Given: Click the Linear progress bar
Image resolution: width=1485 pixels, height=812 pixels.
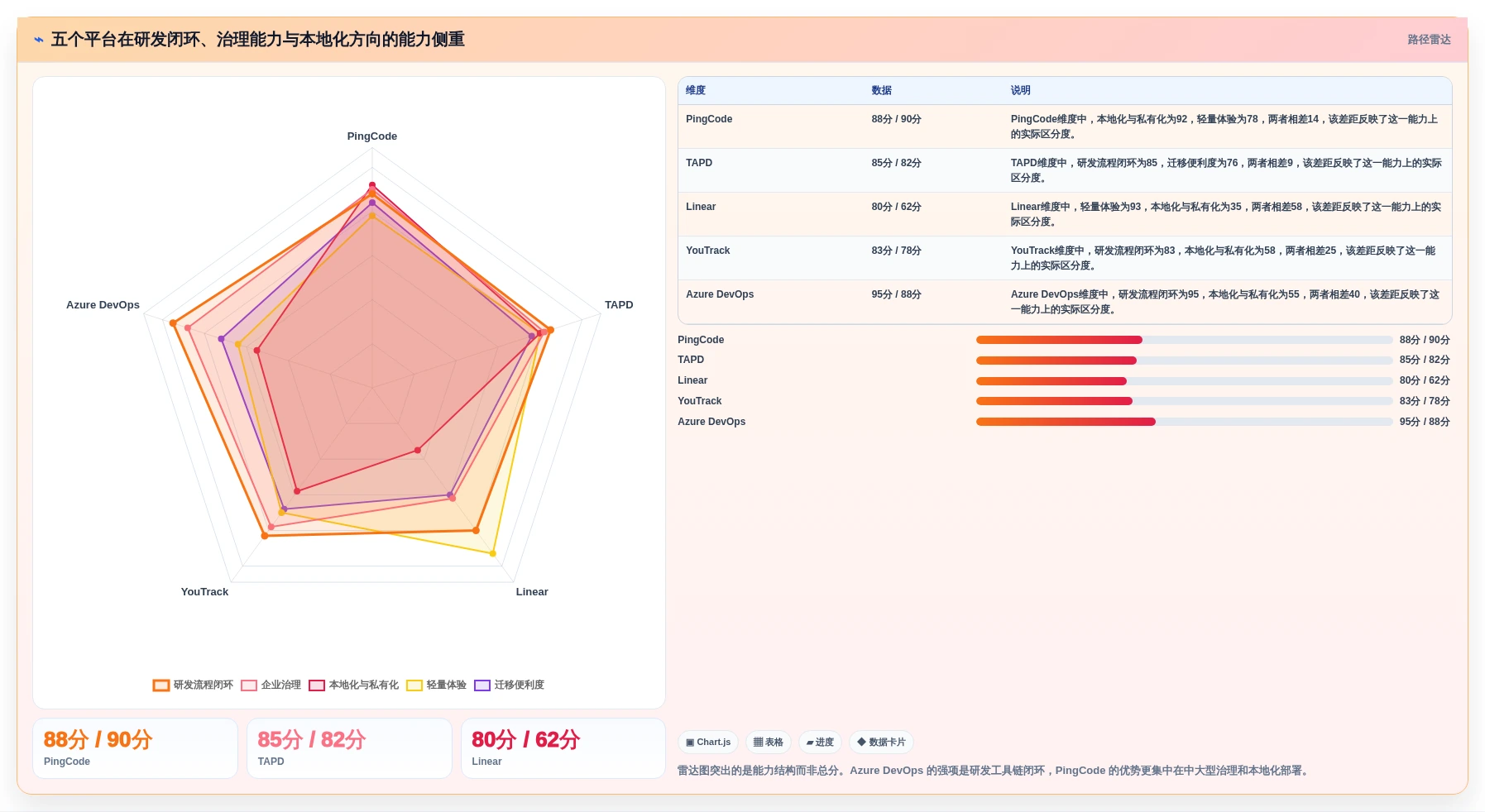Looking at the screenshot, I should coord(1184,381).
